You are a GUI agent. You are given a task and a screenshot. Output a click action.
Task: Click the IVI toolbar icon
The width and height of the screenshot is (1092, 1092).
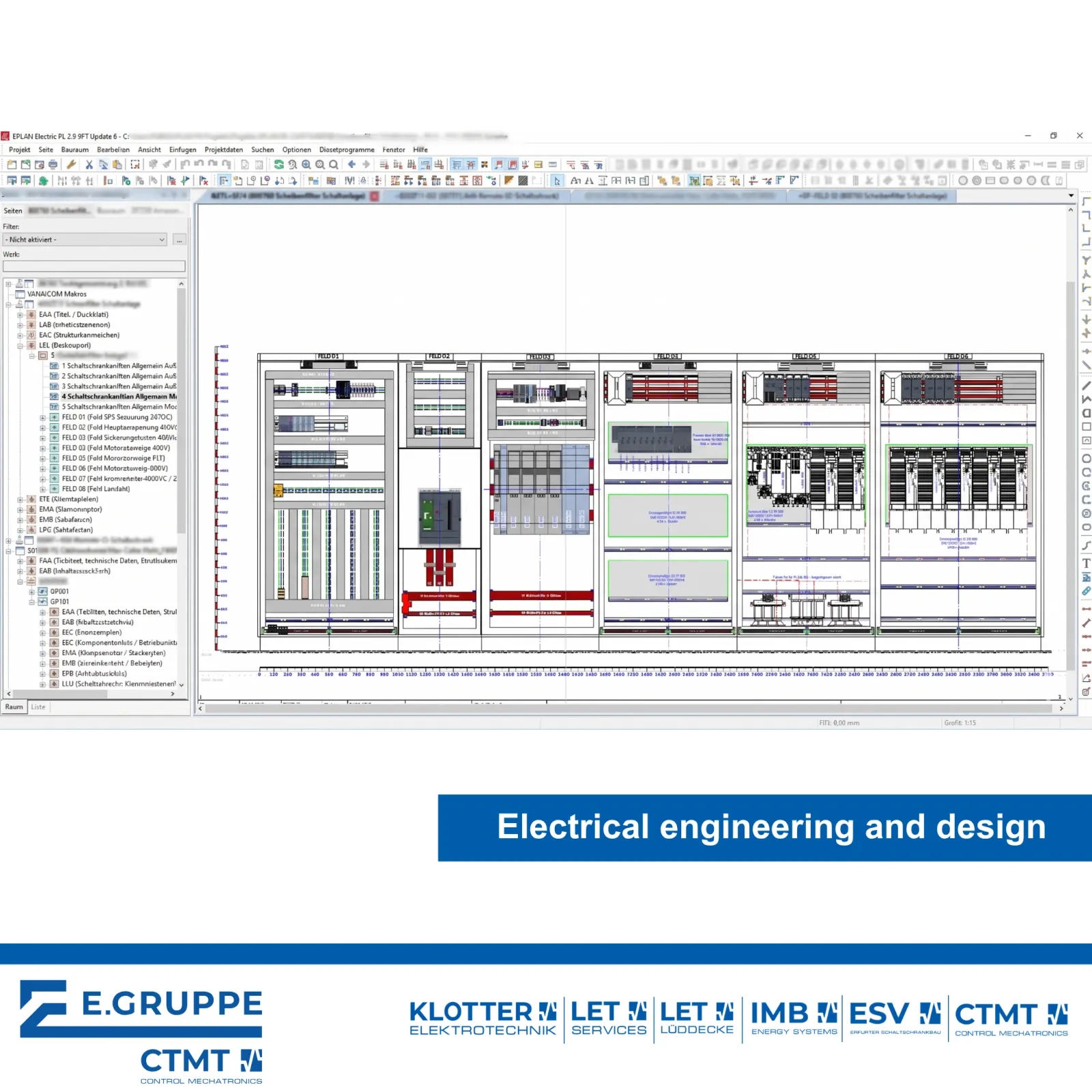pos(349,181)
